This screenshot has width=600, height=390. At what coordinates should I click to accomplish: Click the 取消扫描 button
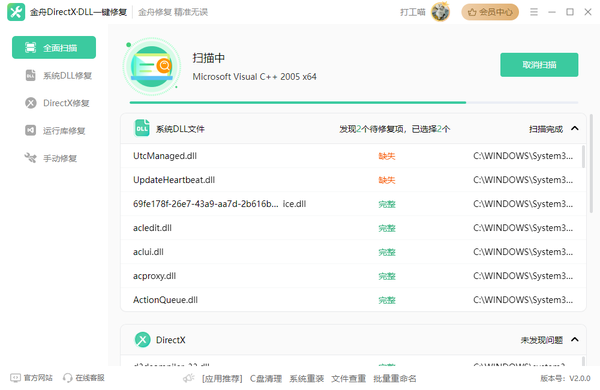coord(539,65)
